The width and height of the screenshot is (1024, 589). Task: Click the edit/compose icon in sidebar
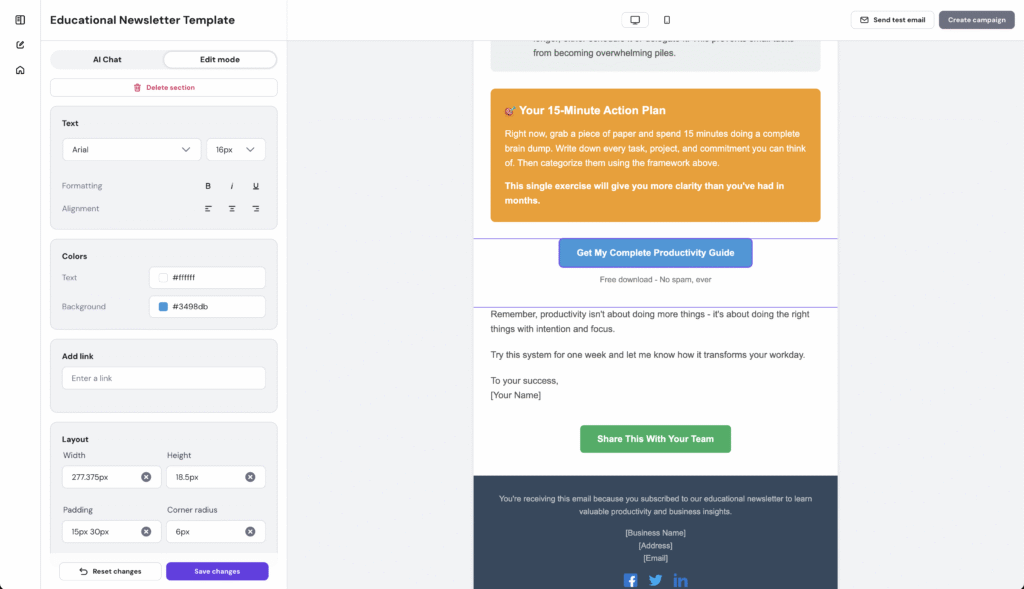point(19,45)
